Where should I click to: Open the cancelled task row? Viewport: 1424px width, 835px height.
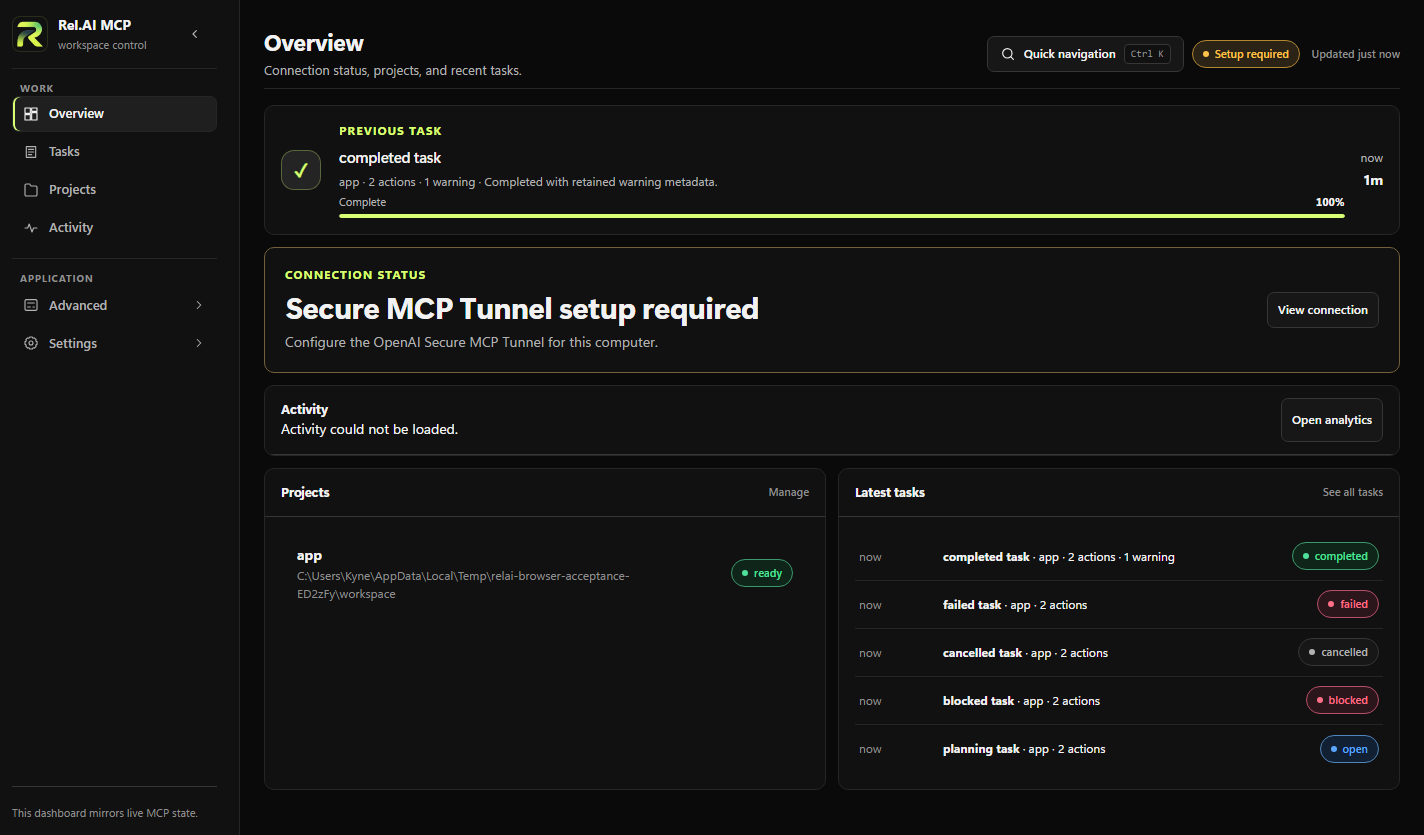(1119, 653)
